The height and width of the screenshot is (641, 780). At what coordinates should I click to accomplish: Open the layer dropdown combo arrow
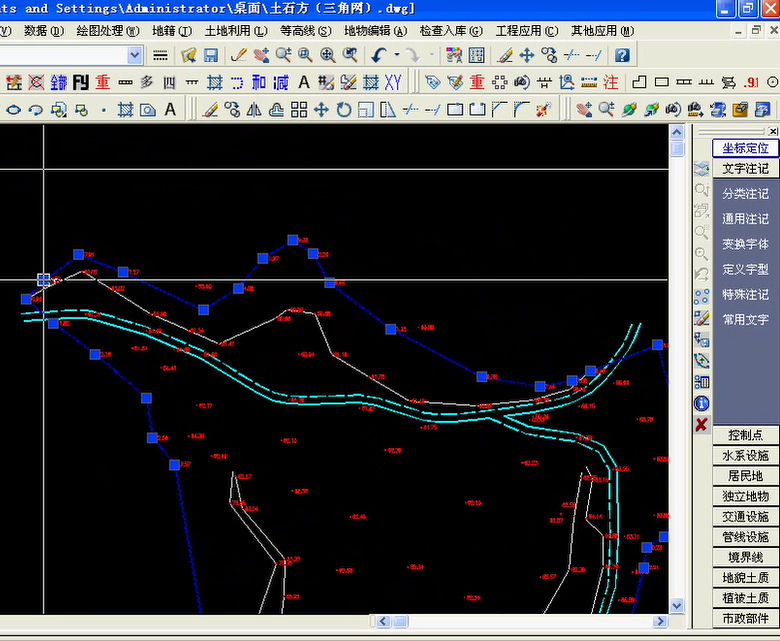coord(134,55)
